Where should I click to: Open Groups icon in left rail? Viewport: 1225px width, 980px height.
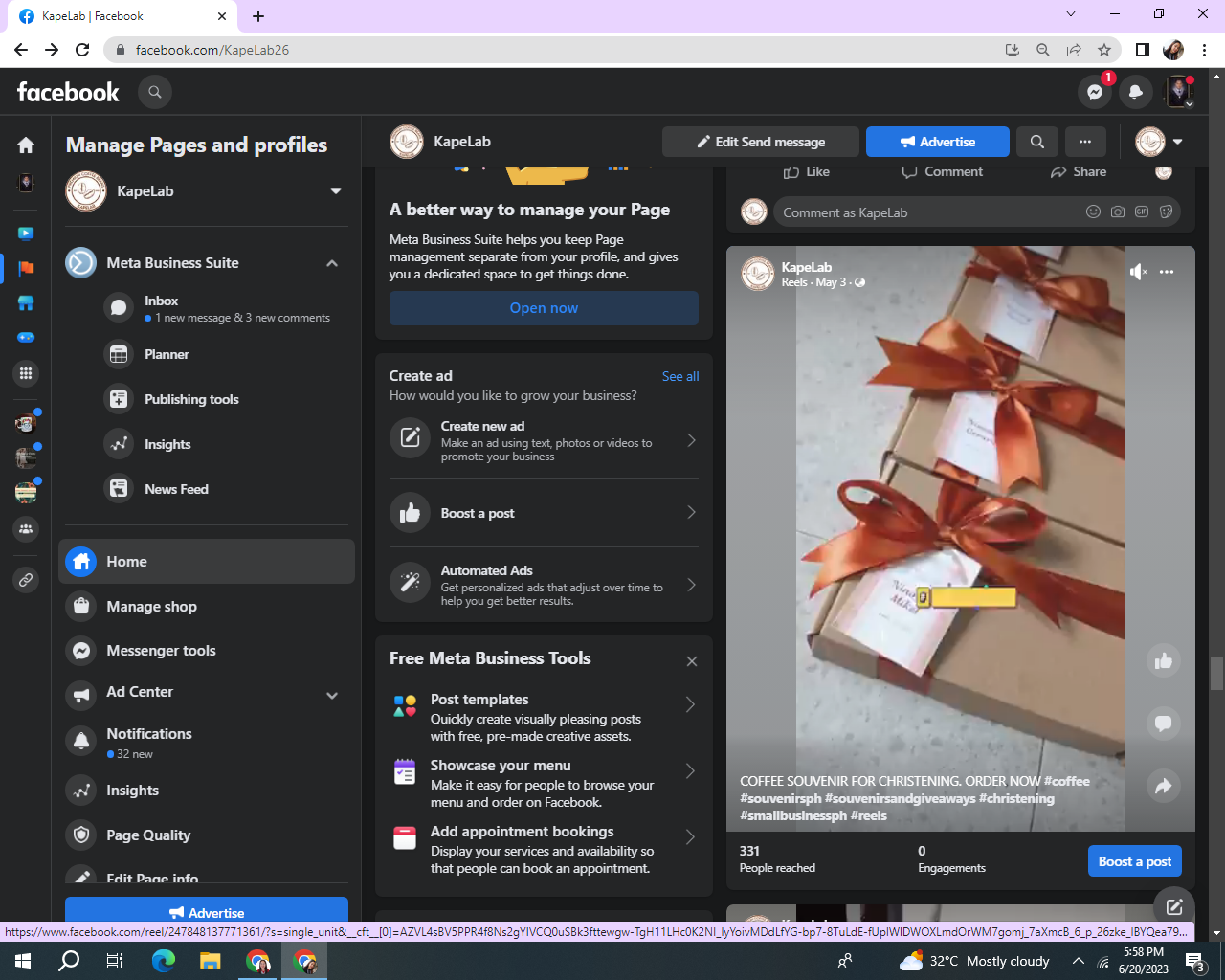[26, 528]
